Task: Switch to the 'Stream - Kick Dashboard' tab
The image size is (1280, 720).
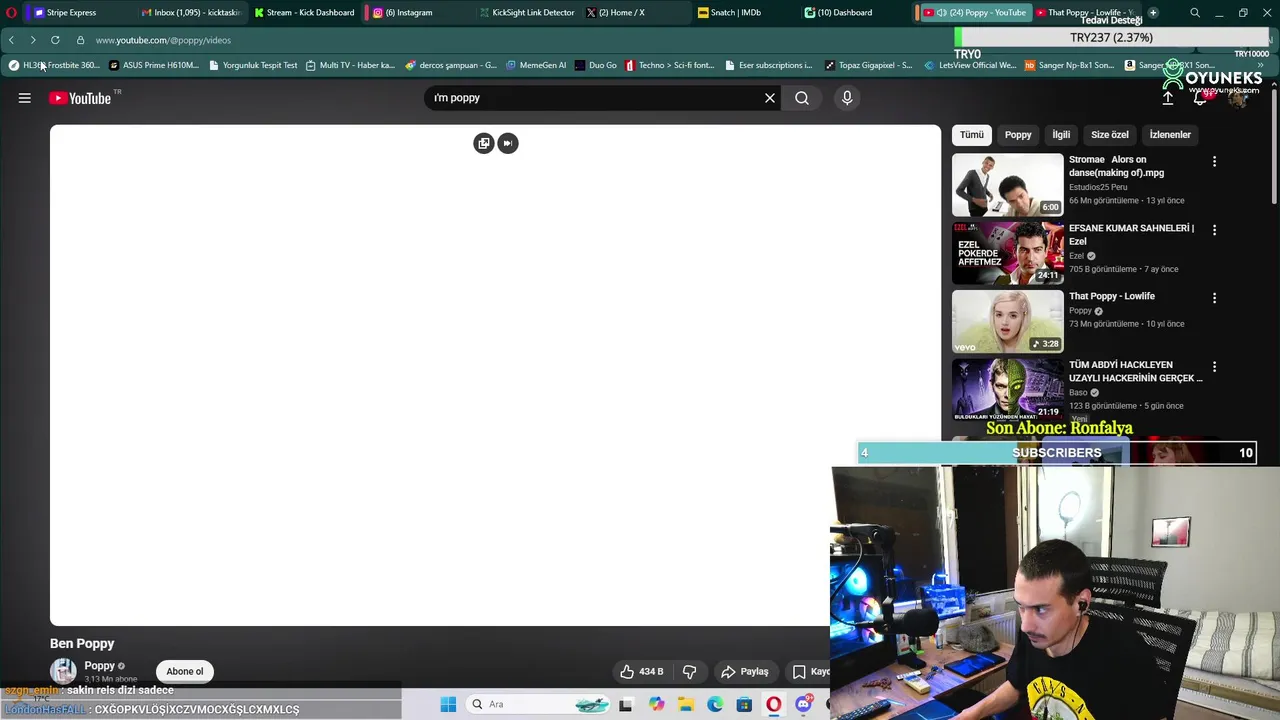Action: [x=304, y=13]
